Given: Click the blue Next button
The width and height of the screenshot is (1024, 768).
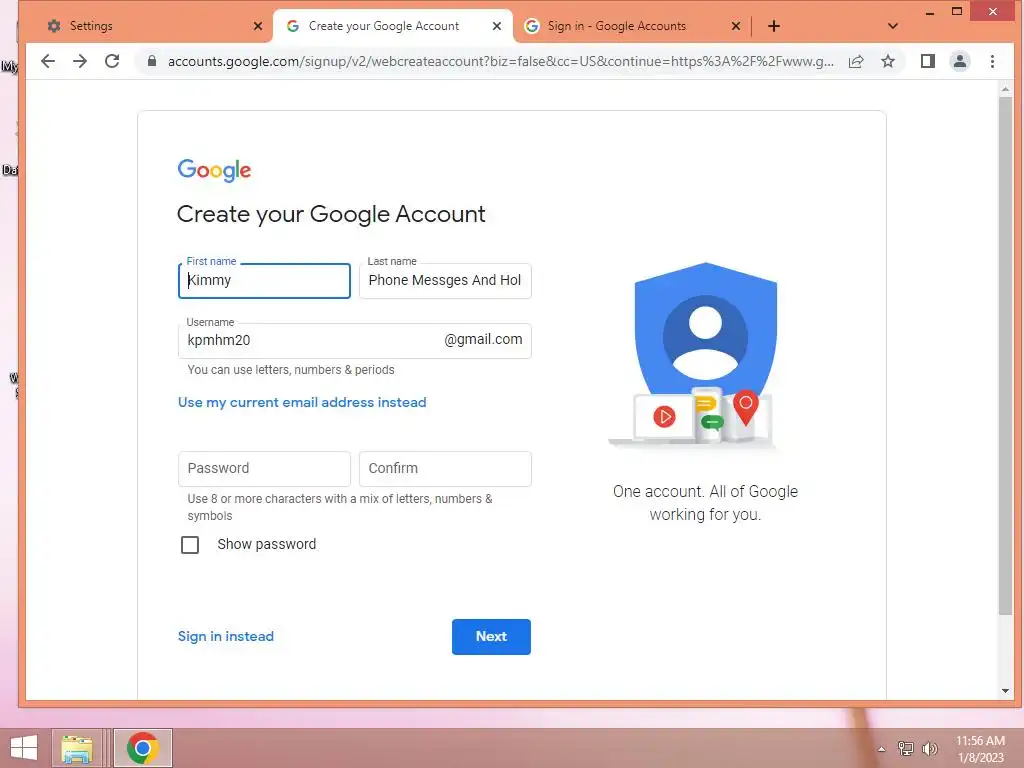Looking at the screenshot, I should pyautogui.click(x=491, y=636).
